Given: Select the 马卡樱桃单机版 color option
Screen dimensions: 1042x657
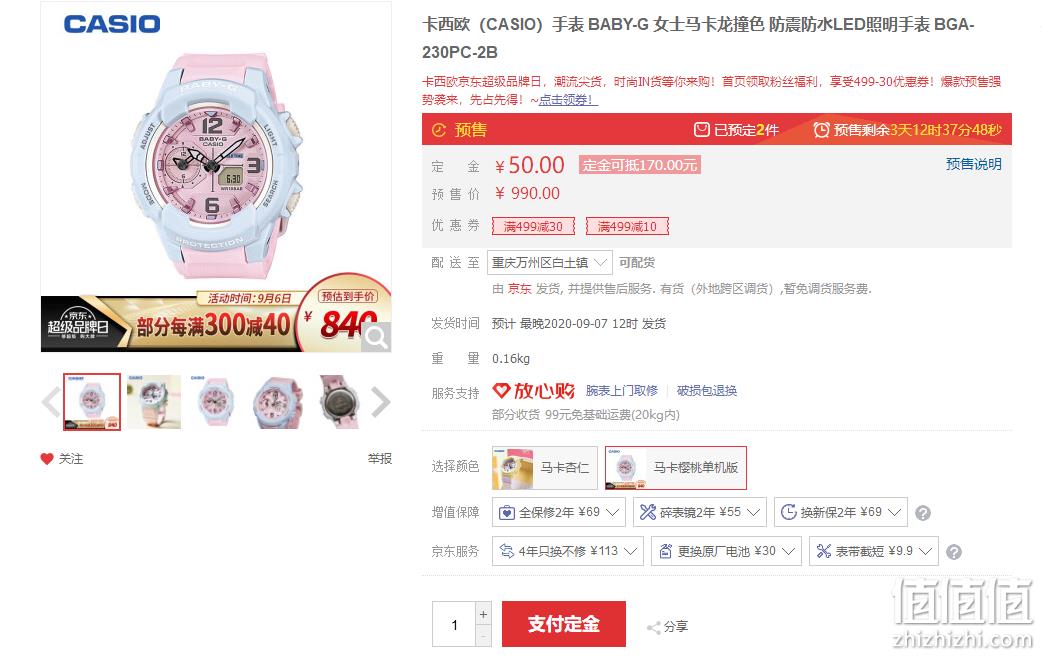Looking at the screenshot, I should pos(676,468).
